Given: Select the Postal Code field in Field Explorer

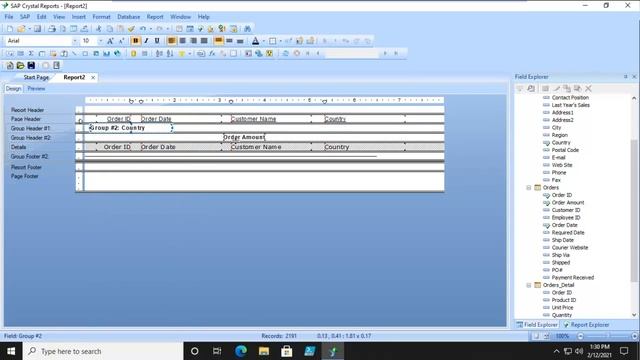Looking at the screenshot, I should point(565,150).
